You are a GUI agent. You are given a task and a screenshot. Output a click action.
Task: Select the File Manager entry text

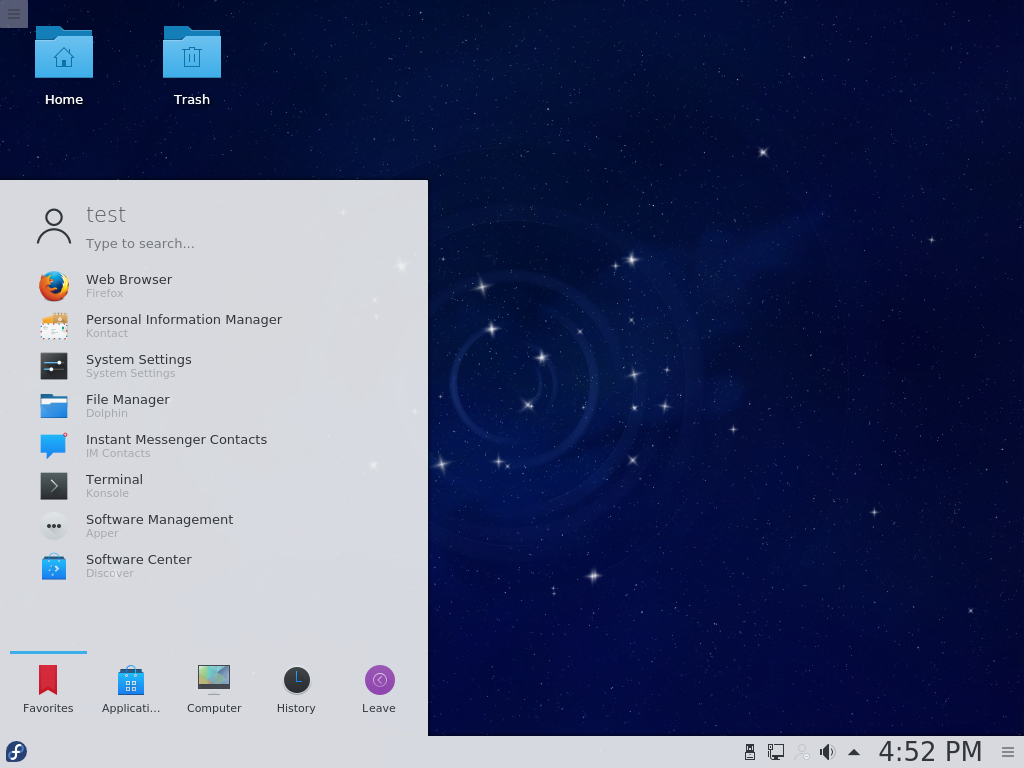point(127,399)
